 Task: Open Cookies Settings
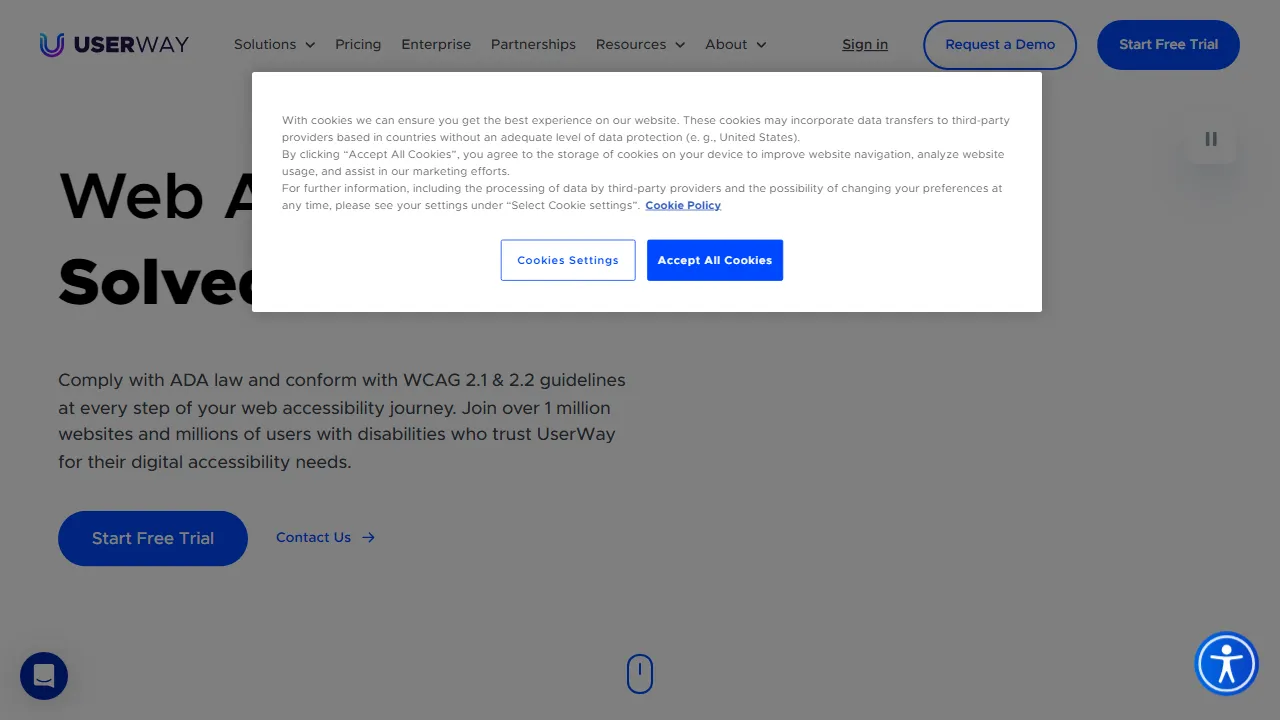pyautogui.click(x=568, y=260)
